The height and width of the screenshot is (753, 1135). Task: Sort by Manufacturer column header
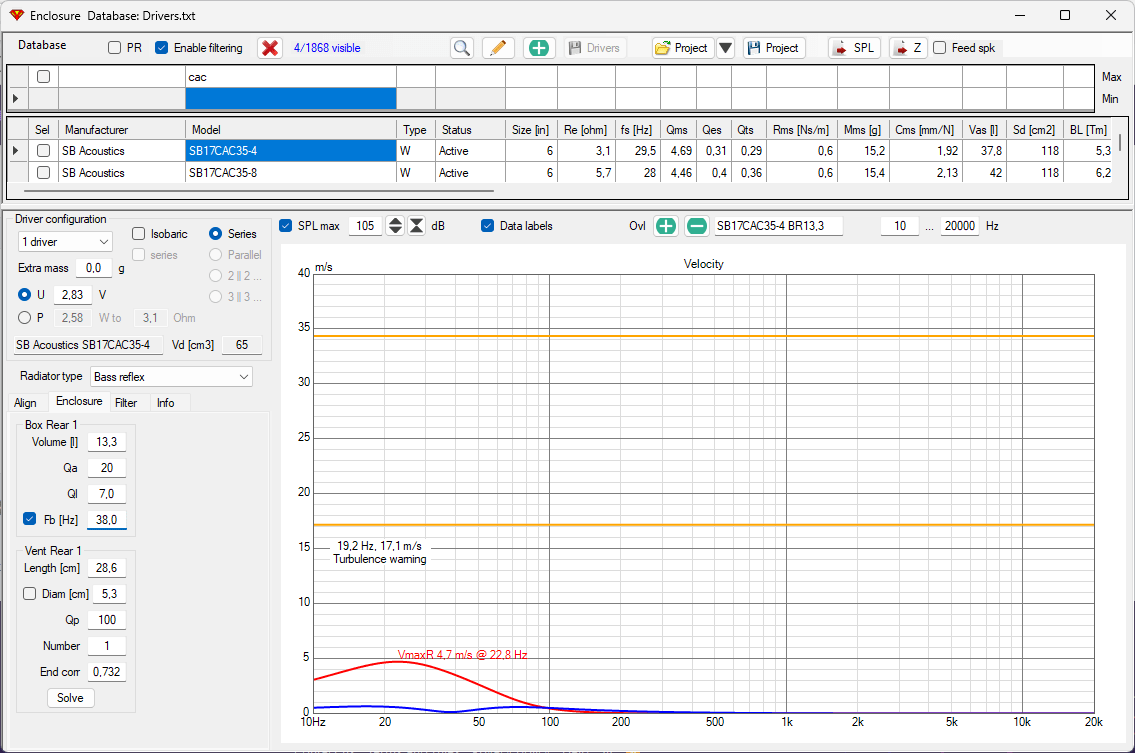[x=122, y=130]
